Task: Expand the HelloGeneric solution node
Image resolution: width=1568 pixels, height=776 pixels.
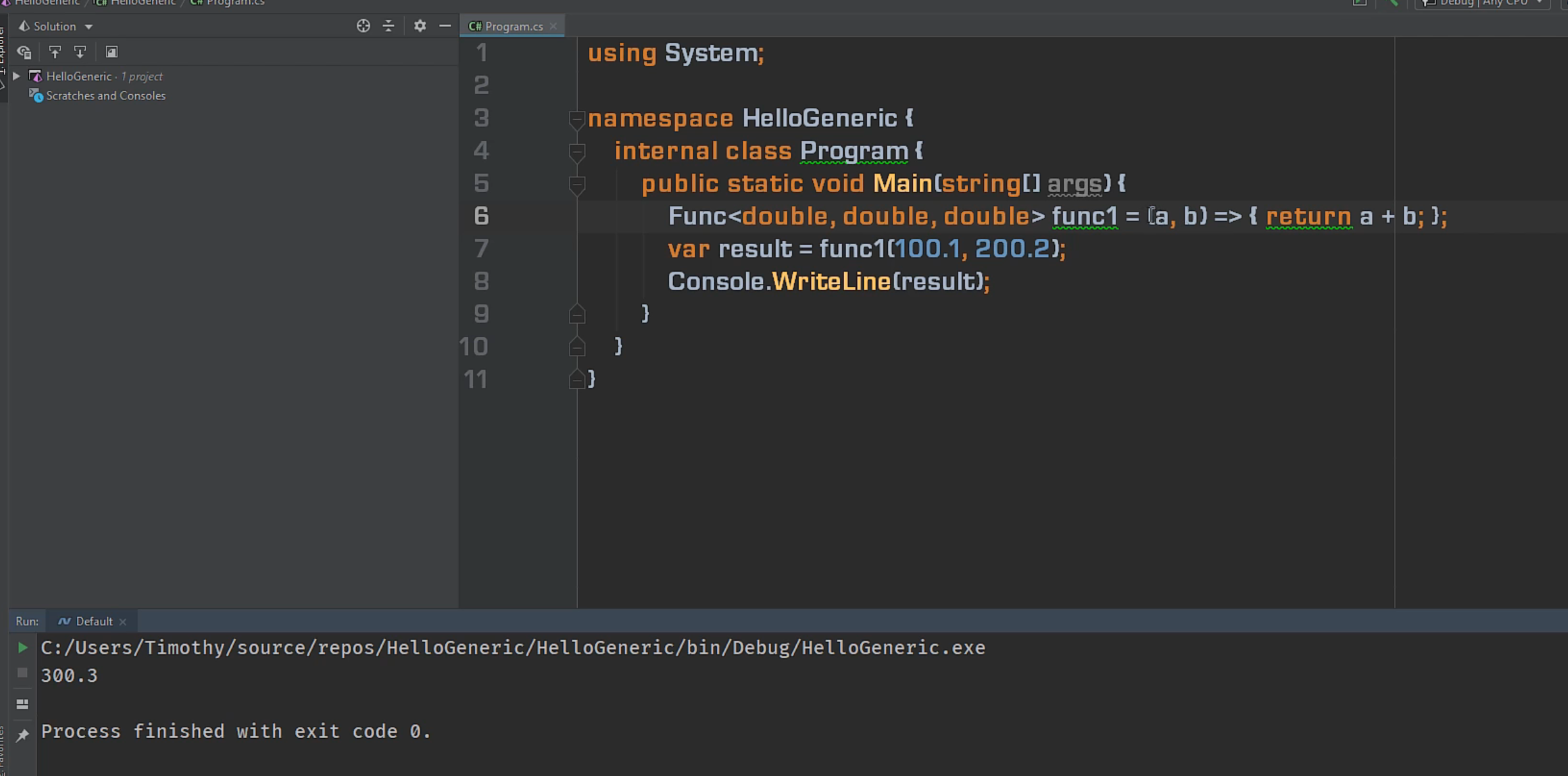Action: point(17,76)
